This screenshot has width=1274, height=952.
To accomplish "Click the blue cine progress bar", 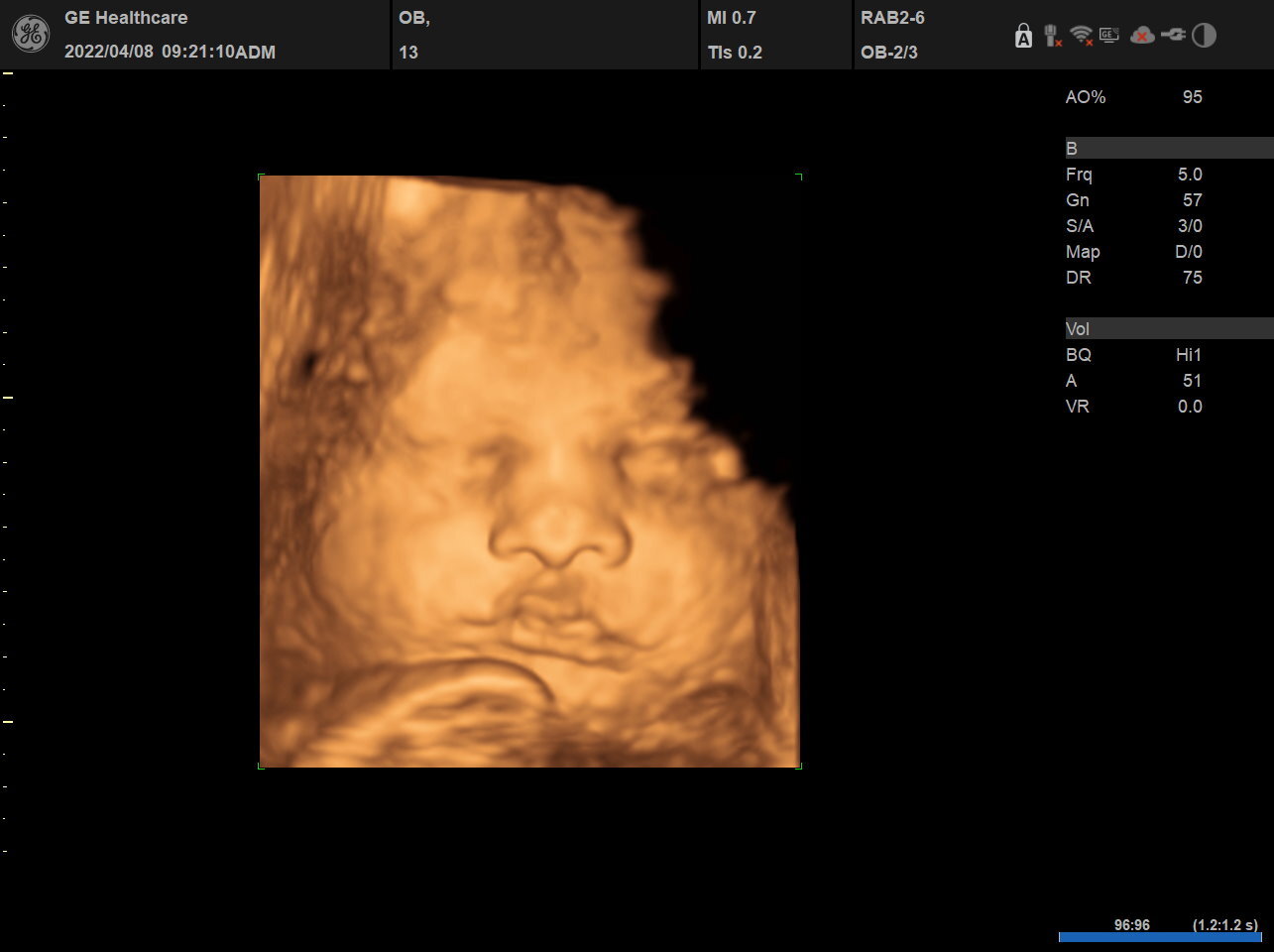I will [1159, 937].
